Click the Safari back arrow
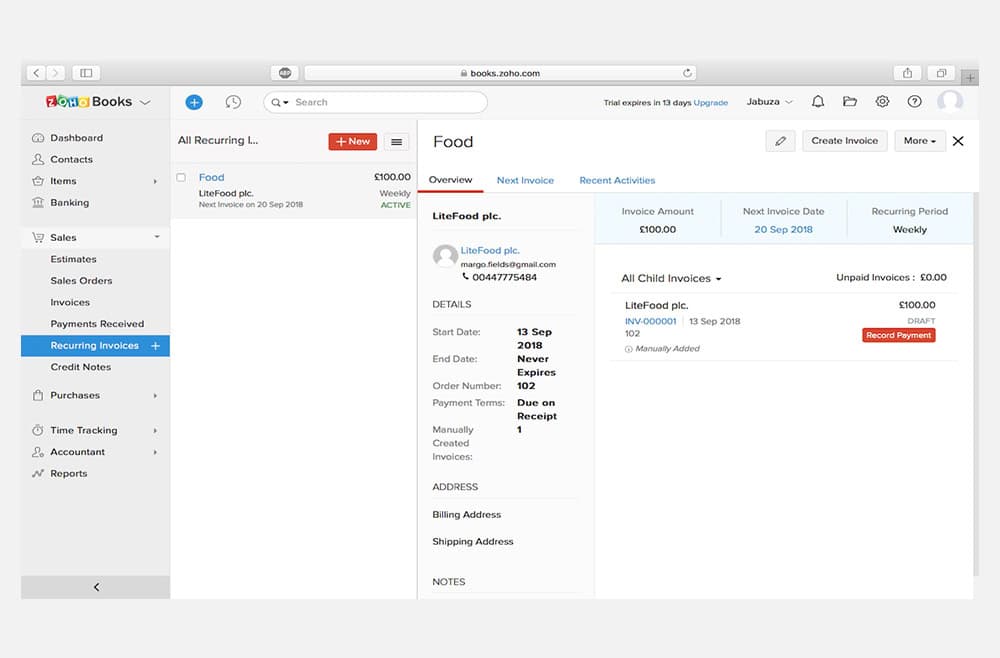Image resolution: width=1000 pixels, height=658 pixels. [x=36, y=73]
